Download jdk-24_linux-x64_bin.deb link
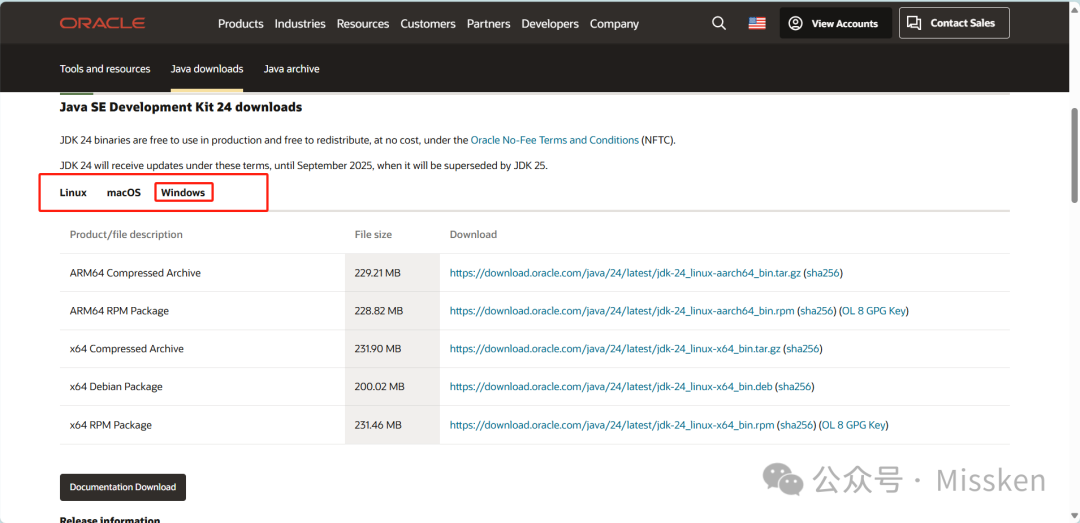 (x=610, y=387)
